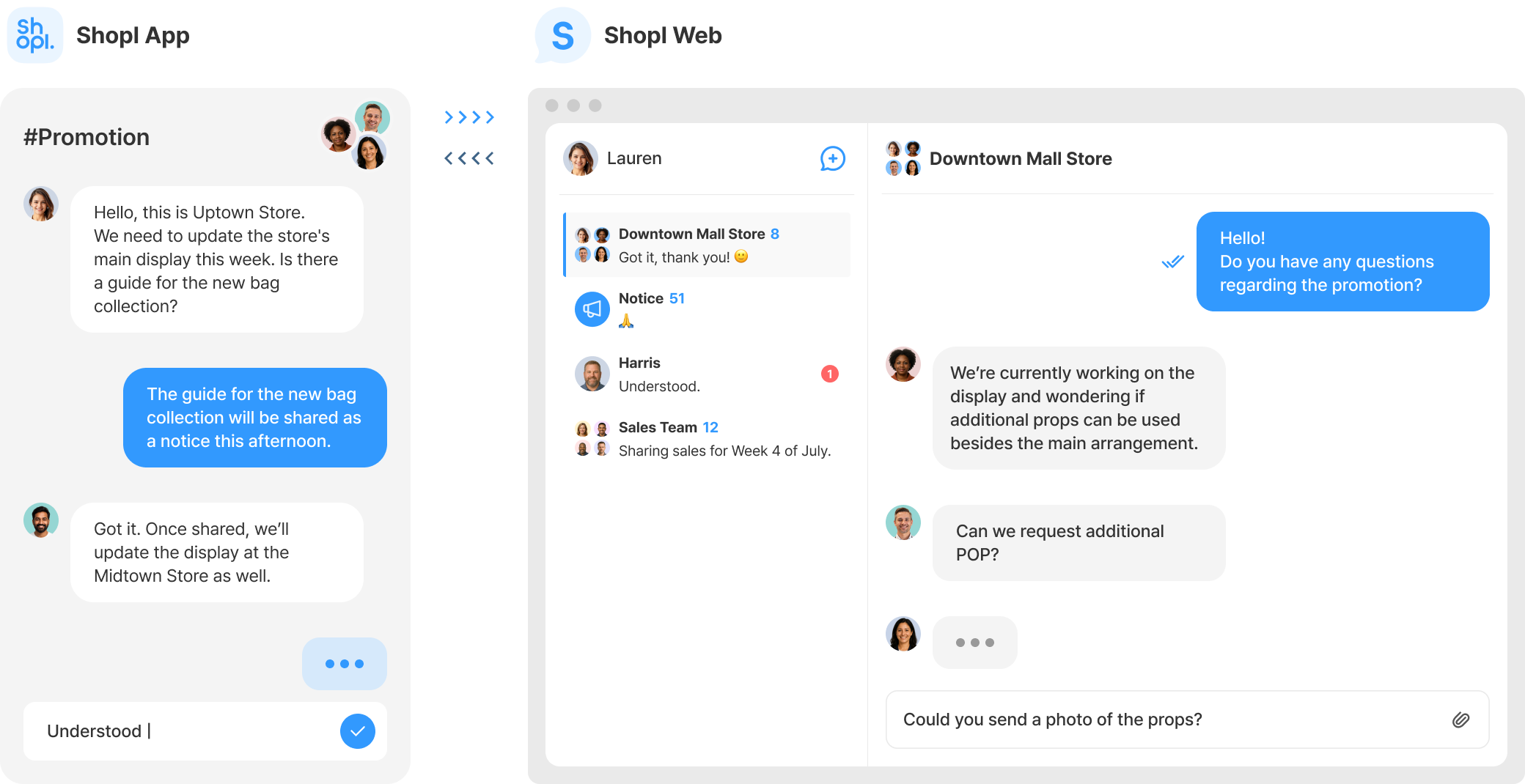Click the Shopl App logo icon
The width and height of the screenshot is (1525, 784).
[x=35, y=35]
